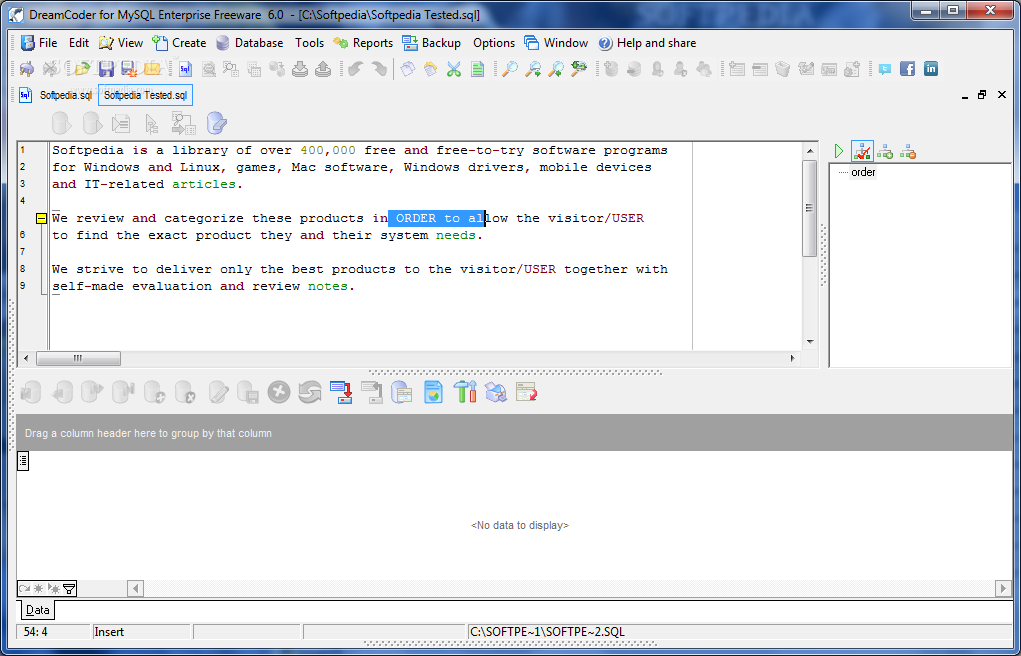Click the add tree node icon
Image resolution: width=1021 pixels, height=656 pixels.
(x=884, y=152)
